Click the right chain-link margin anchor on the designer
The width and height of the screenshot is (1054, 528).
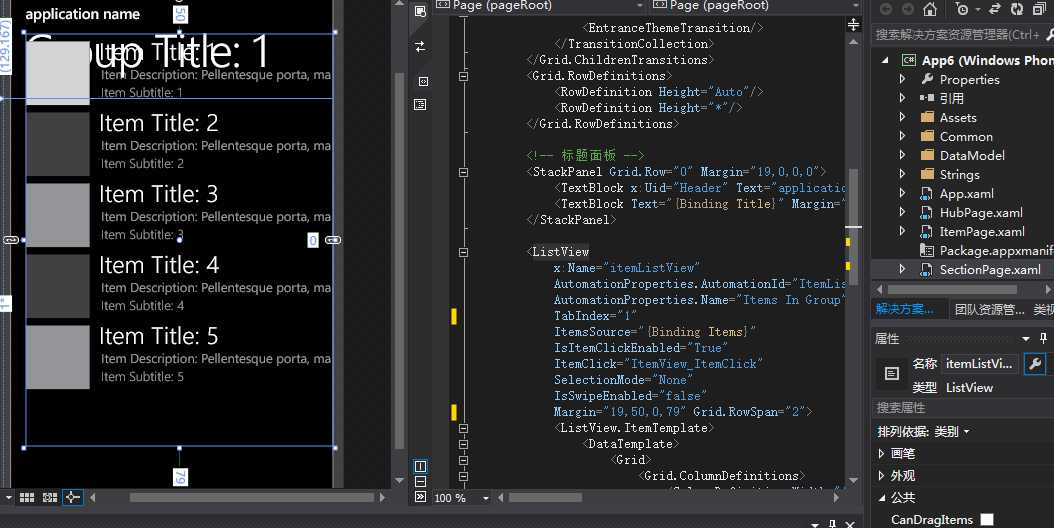333,240
